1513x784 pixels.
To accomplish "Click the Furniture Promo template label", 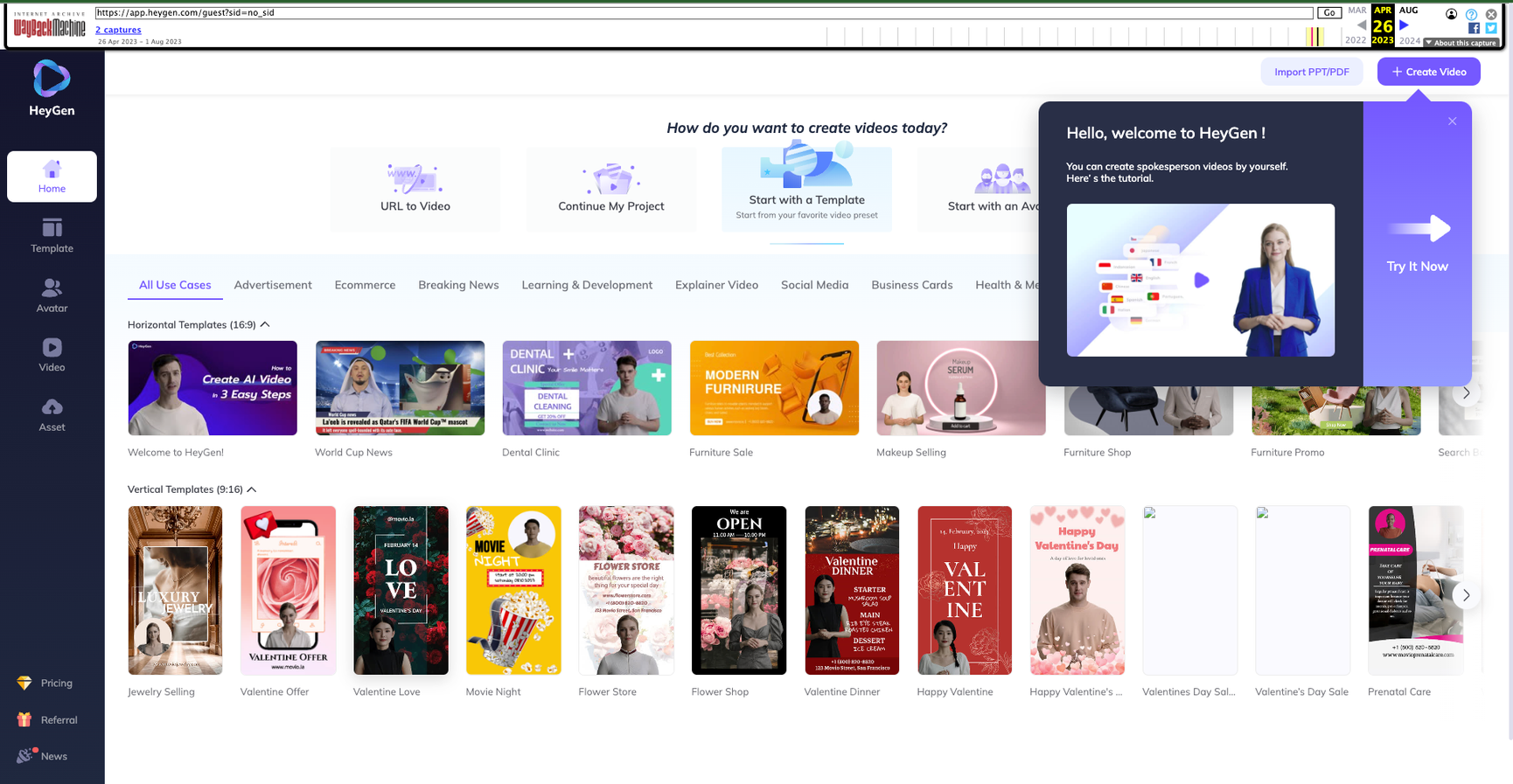I will point(1287,453).
